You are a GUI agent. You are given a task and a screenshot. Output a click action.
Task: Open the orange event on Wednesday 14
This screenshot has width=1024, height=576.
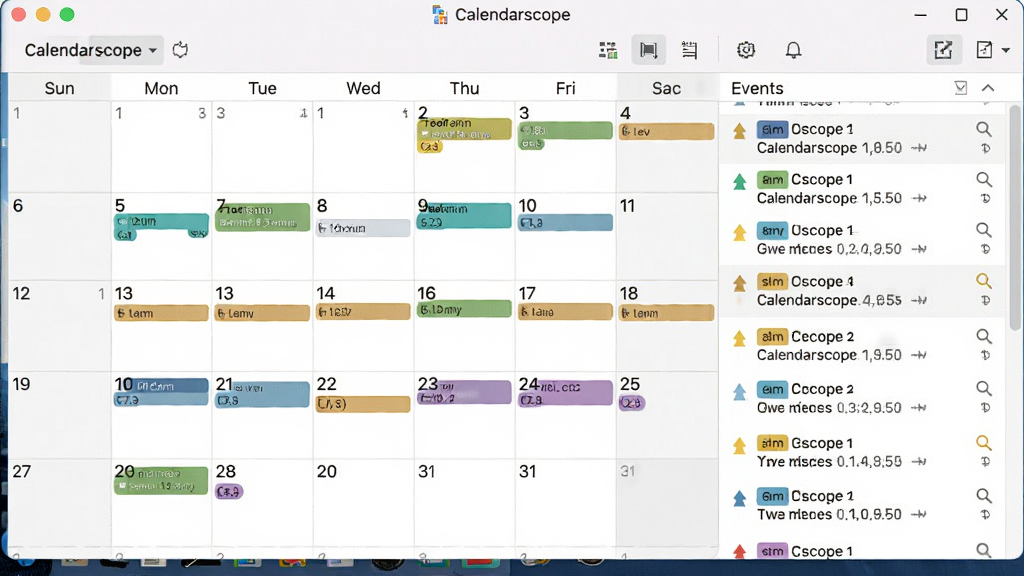(x=362, y=312)
